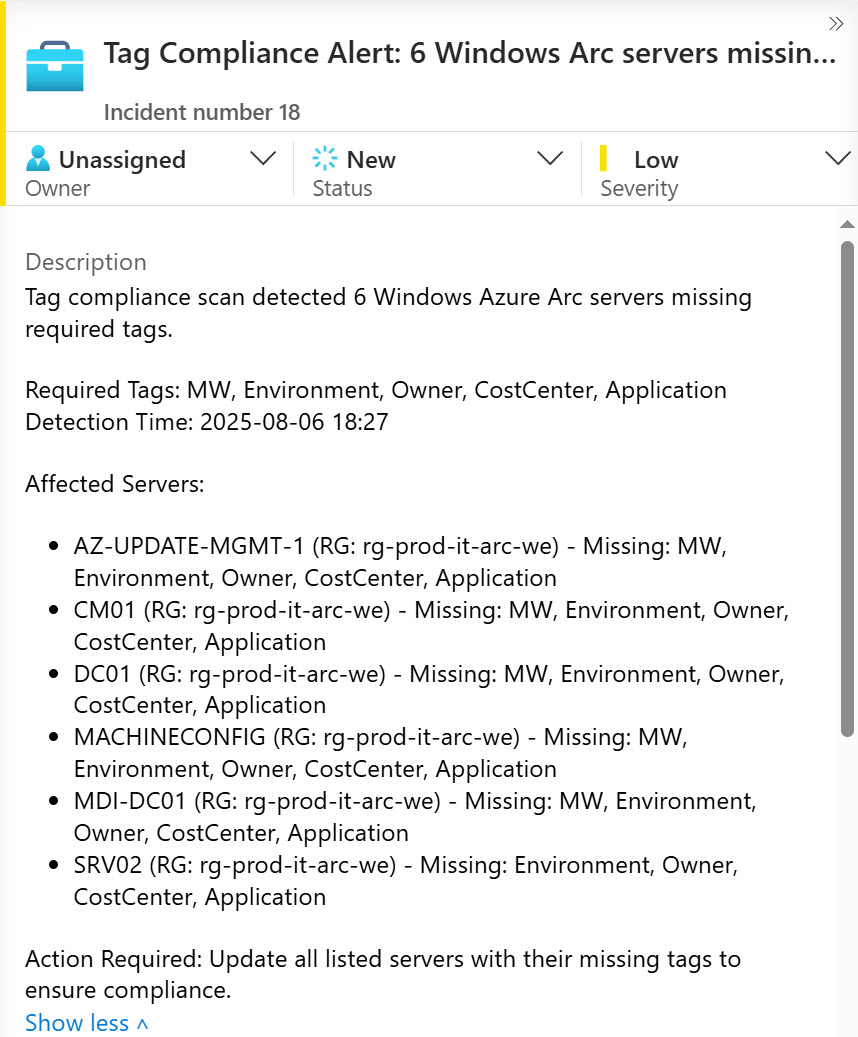Click the New status spinner icon
This screenshot has height=1037, width=858.
tap(325, 159)
